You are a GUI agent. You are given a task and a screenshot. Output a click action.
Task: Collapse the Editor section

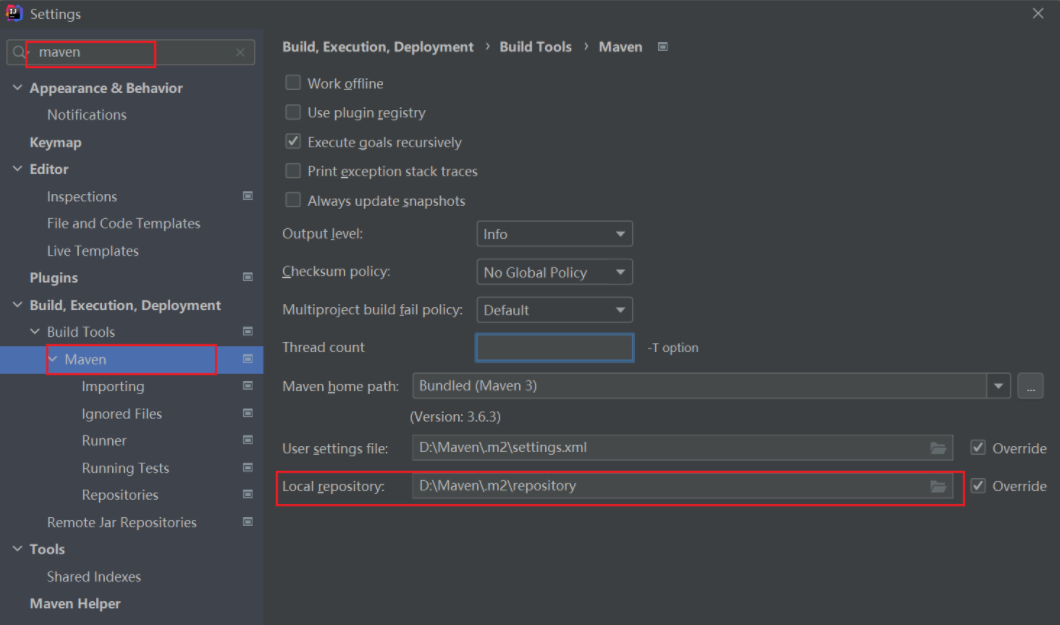click(18, 169)
